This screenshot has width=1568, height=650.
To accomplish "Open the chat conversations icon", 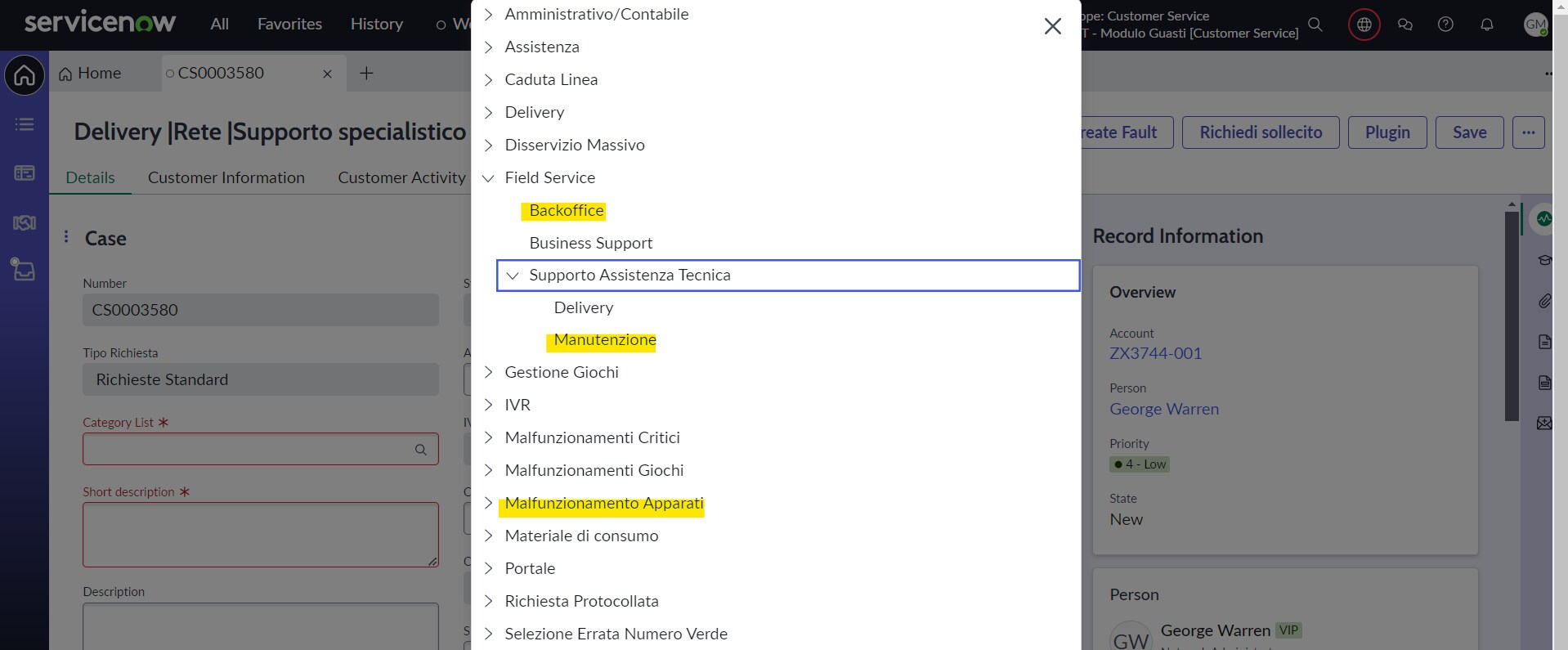I will [1405, 25].
